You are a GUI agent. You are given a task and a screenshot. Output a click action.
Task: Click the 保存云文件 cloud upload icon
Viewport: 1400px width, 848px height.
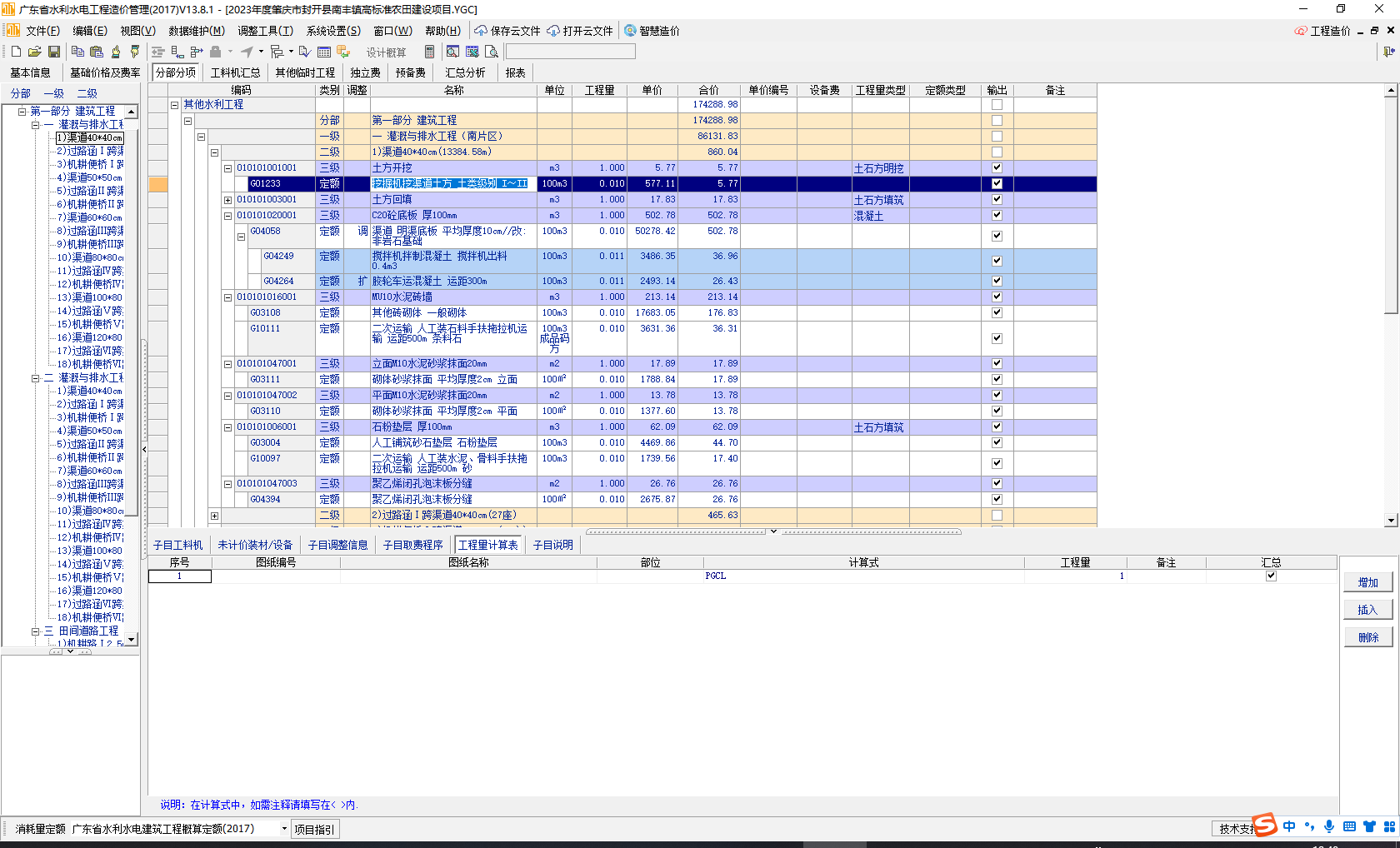(481, 31)
